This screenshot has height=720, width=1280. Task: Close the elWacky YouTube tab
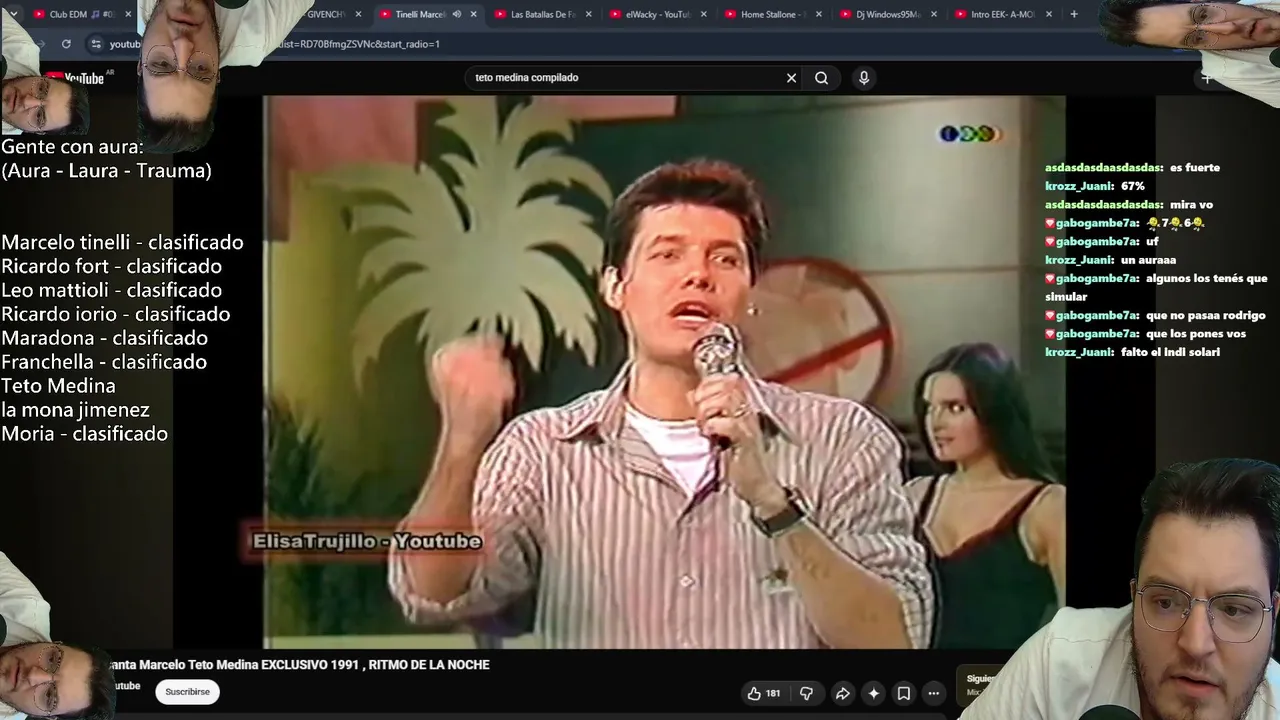[x=704, y=14]
